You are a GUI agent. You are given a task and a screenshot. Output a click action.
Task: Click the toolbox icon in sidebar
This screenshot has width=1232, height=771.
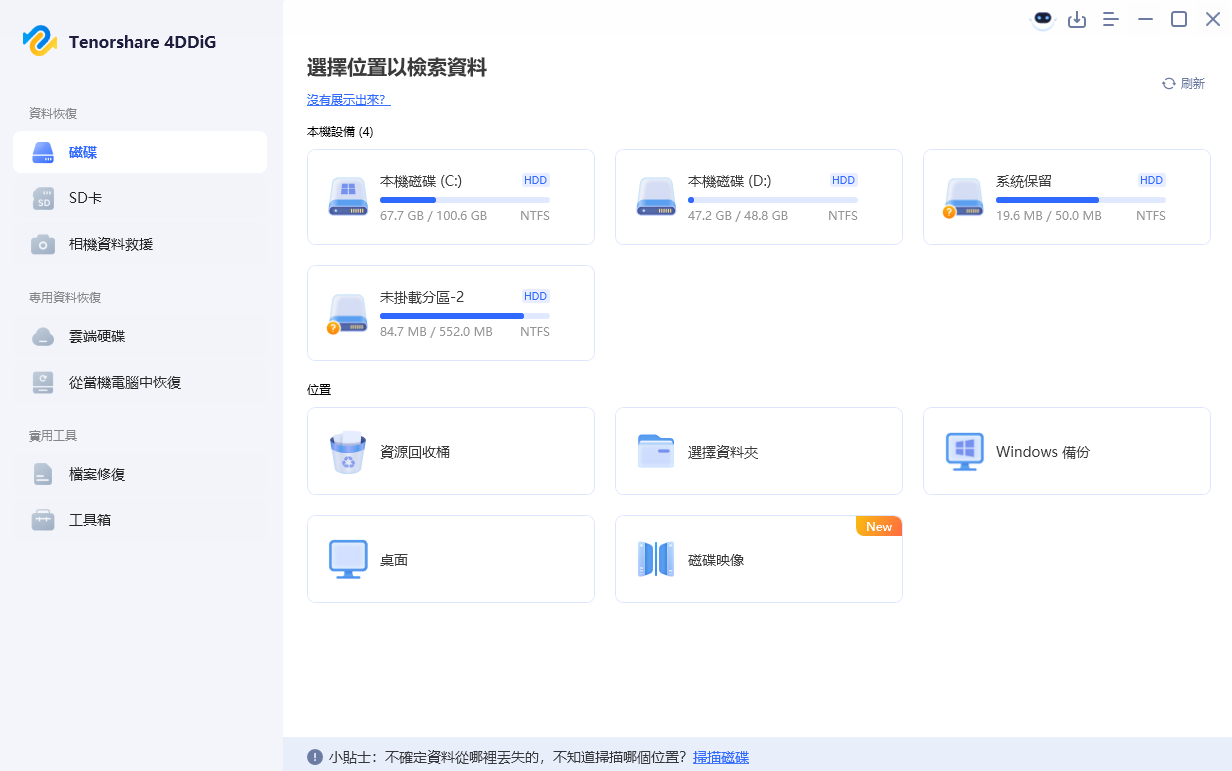(43, 520)
